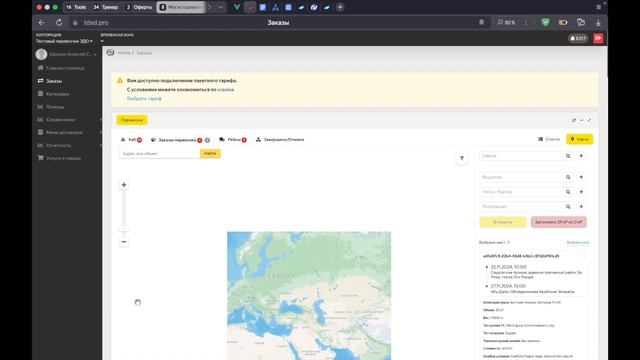The height and width of the screenshot is (360, 640).
Task: Switch to the Рейсы tab
Action: [x=233, y=140]
